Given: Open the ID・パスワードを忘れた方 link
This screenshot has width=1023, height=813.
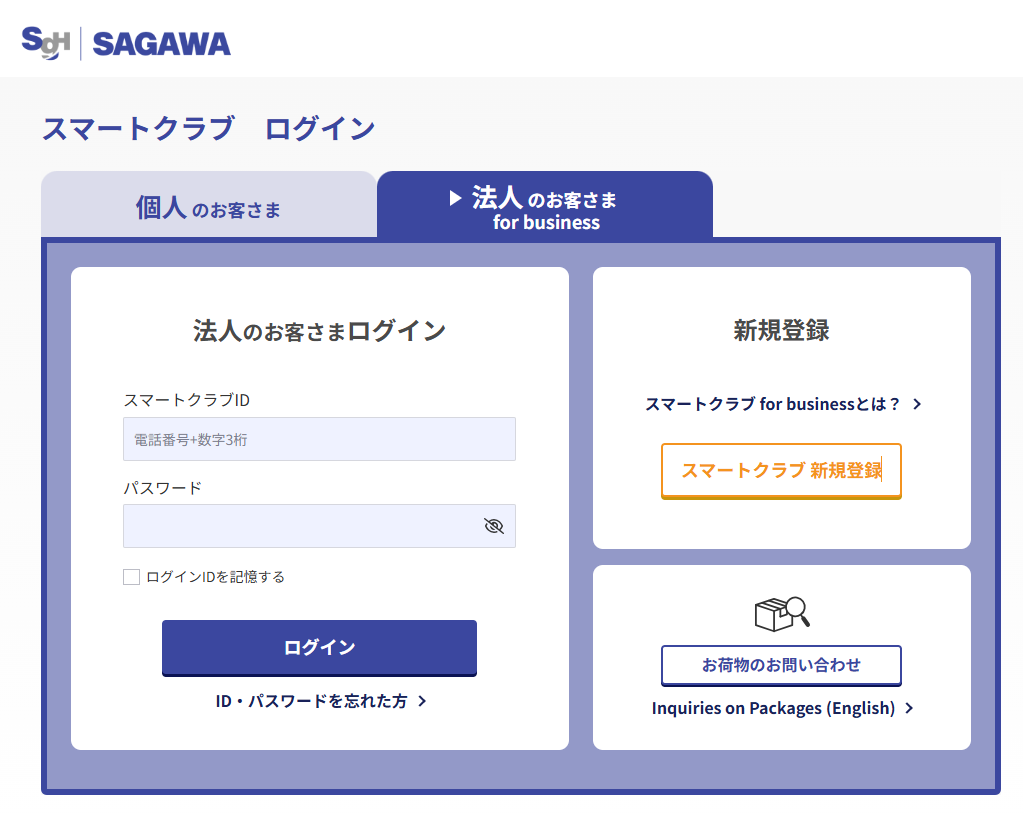Looking at the screenshot, I should 311,701.
